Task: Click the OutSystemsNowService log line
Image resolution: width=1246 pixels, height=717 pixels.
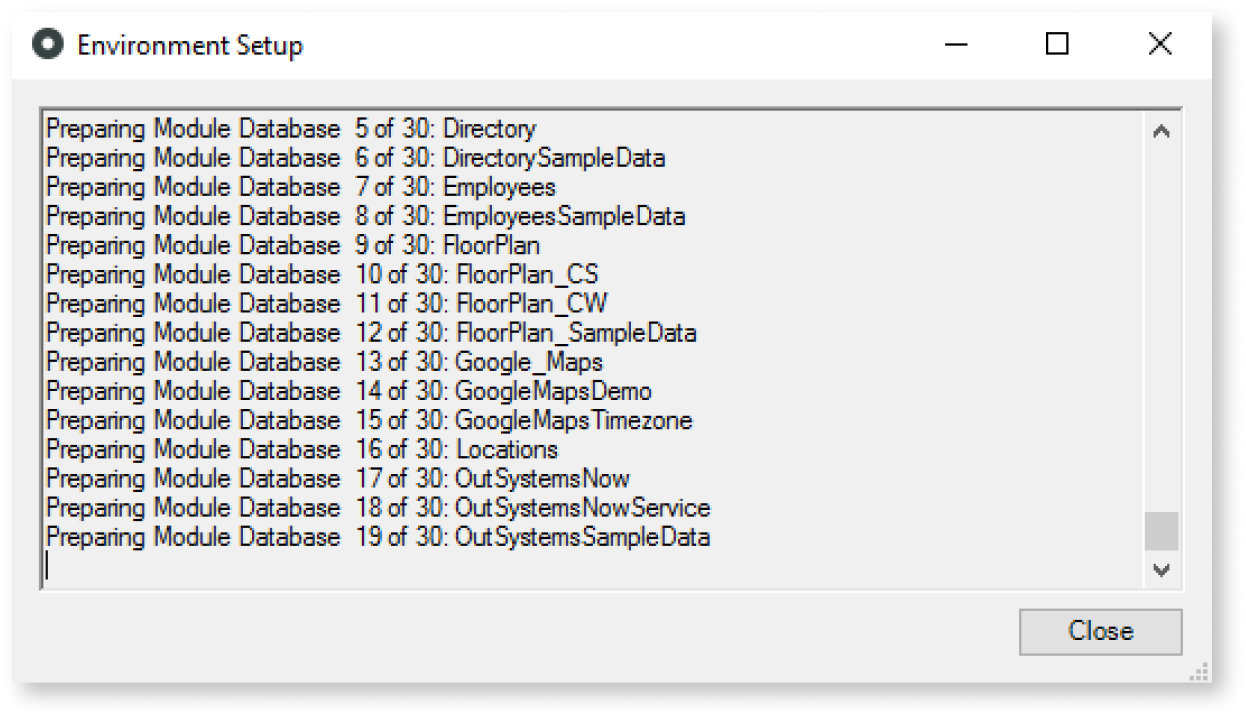Action: point(378,508)
